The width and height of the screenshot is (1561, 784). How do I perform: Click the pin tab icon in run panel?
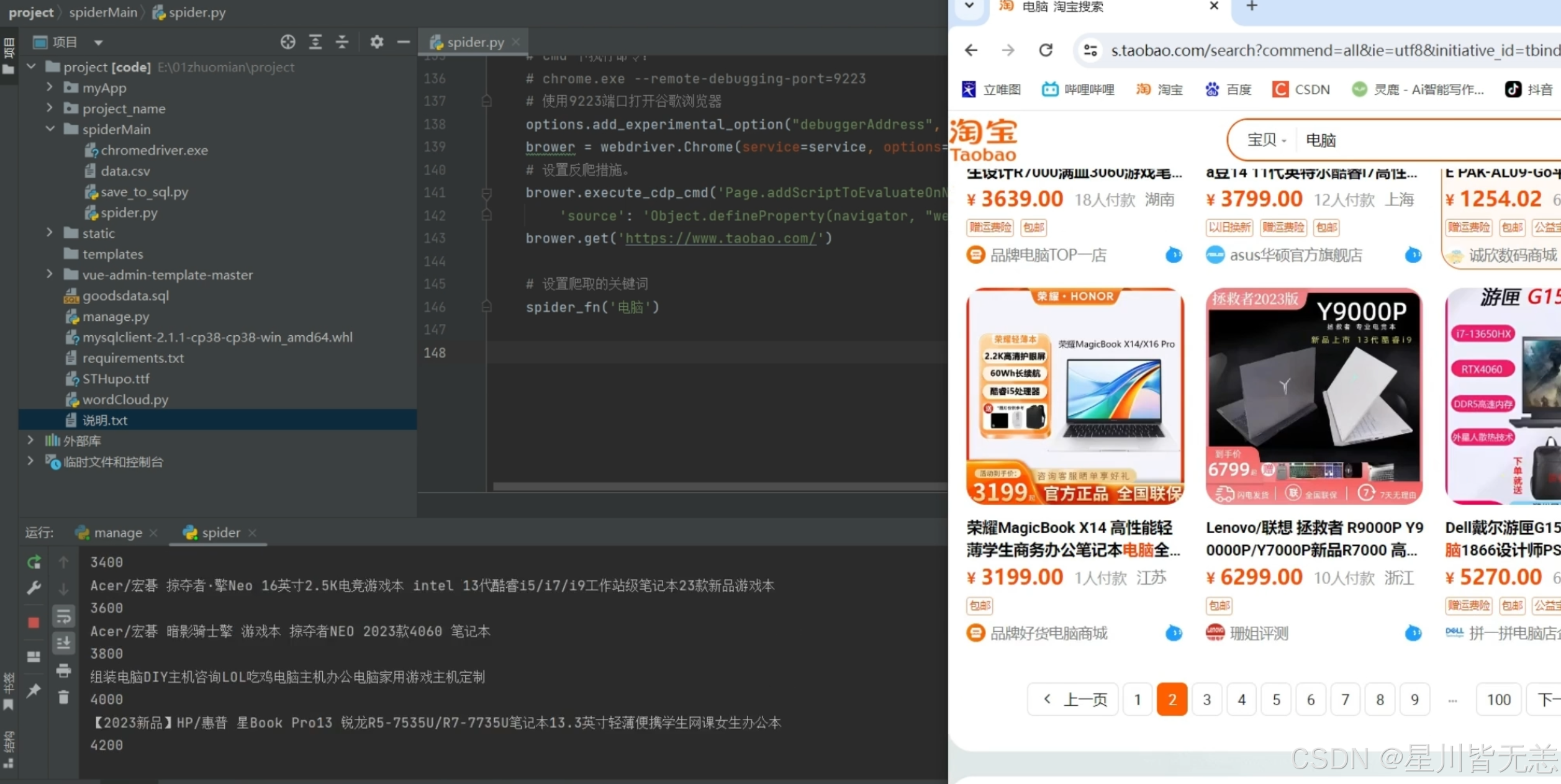[34, 690]
